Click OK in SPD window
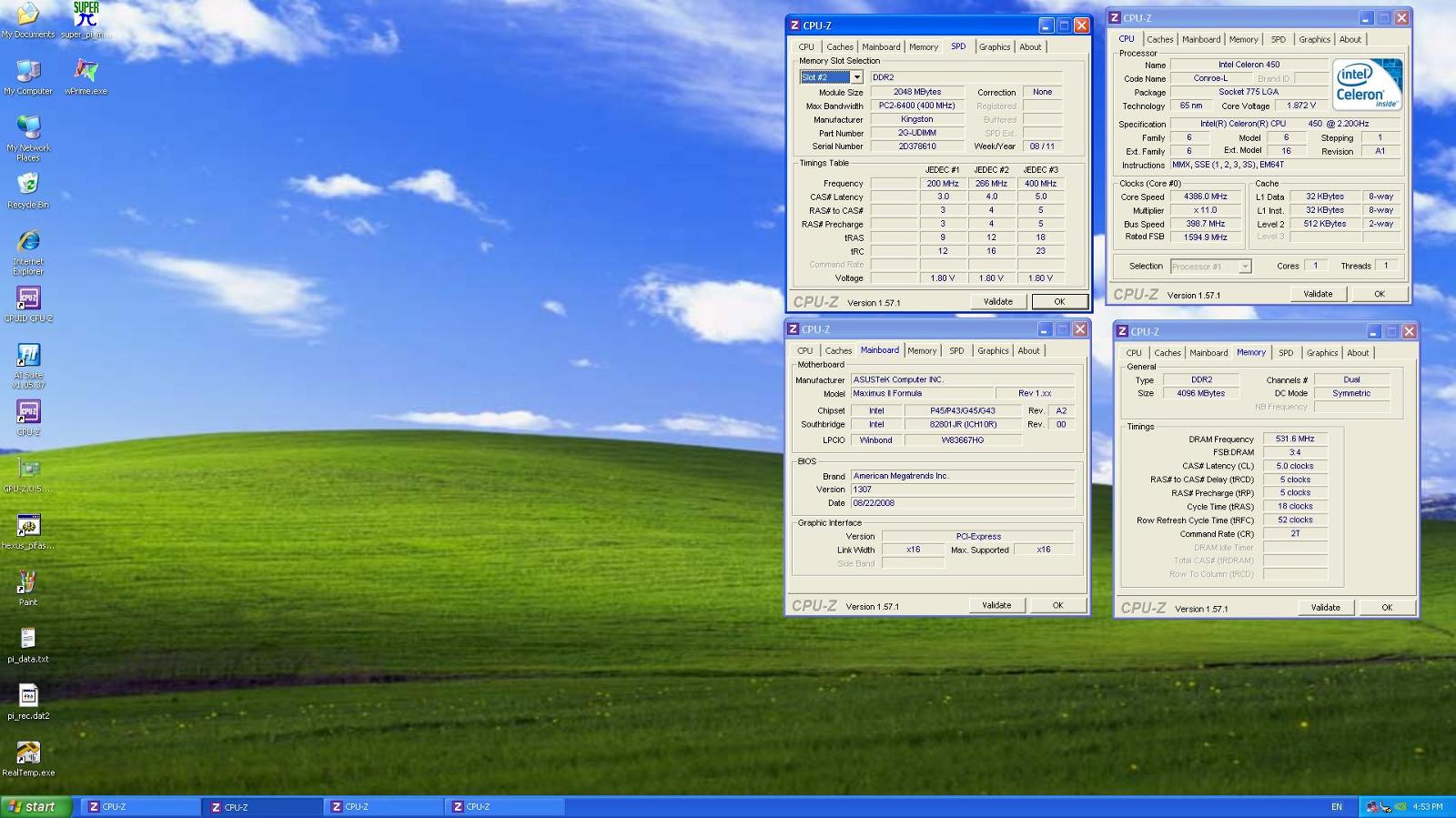 point(1059,302)
